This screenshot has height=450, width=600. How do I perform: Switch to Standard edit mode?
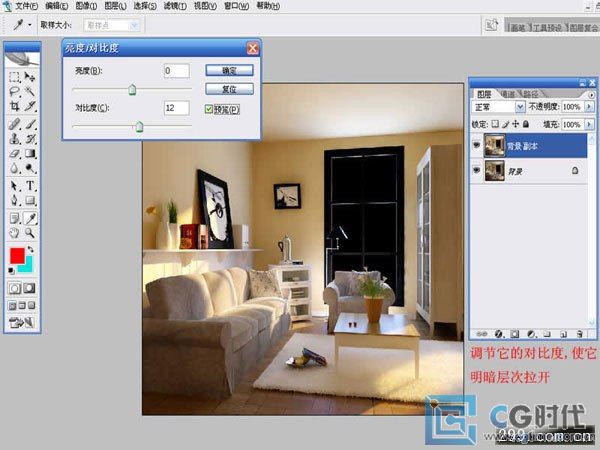tap(14, 288)
